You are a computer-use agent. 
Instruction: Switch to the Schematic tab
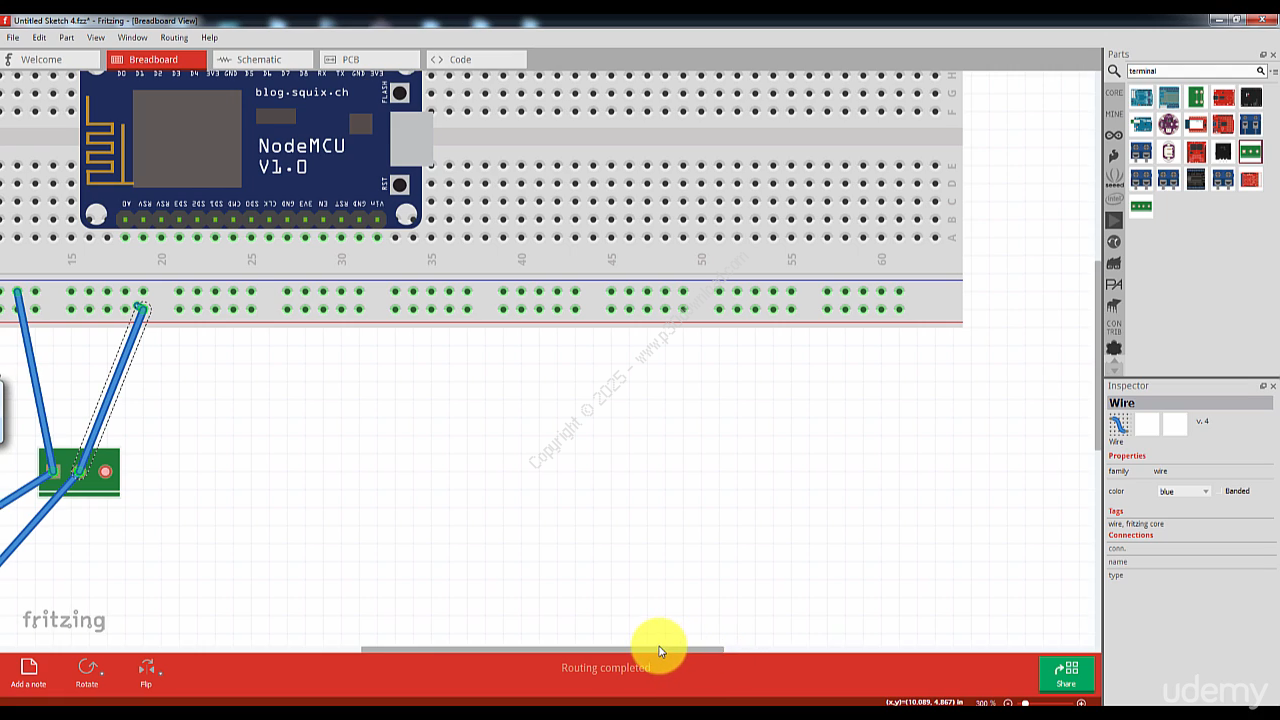tap(262, 59)
